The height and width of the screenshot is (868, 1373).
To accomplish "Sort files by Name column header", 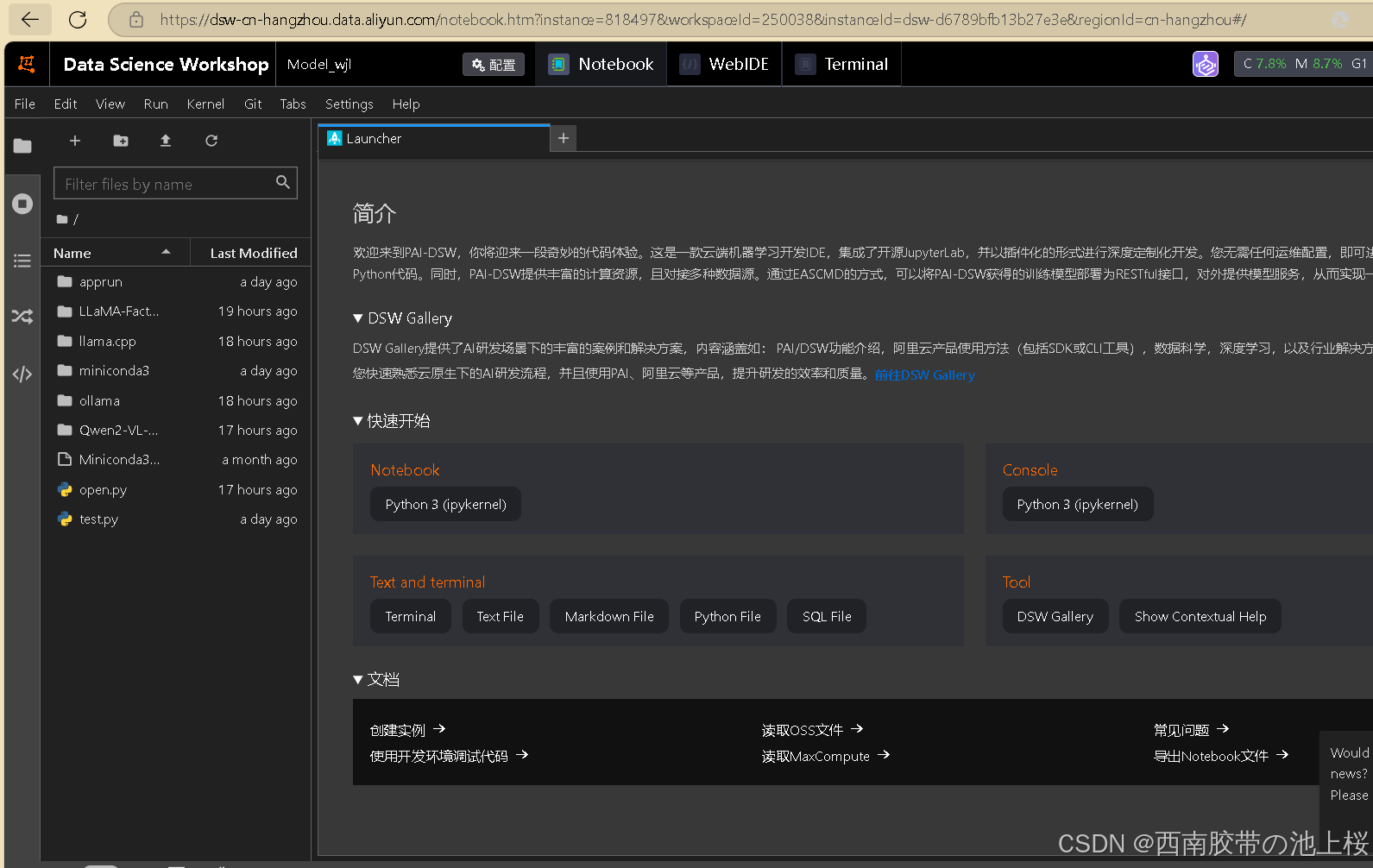I will click(x=115, y=253).
